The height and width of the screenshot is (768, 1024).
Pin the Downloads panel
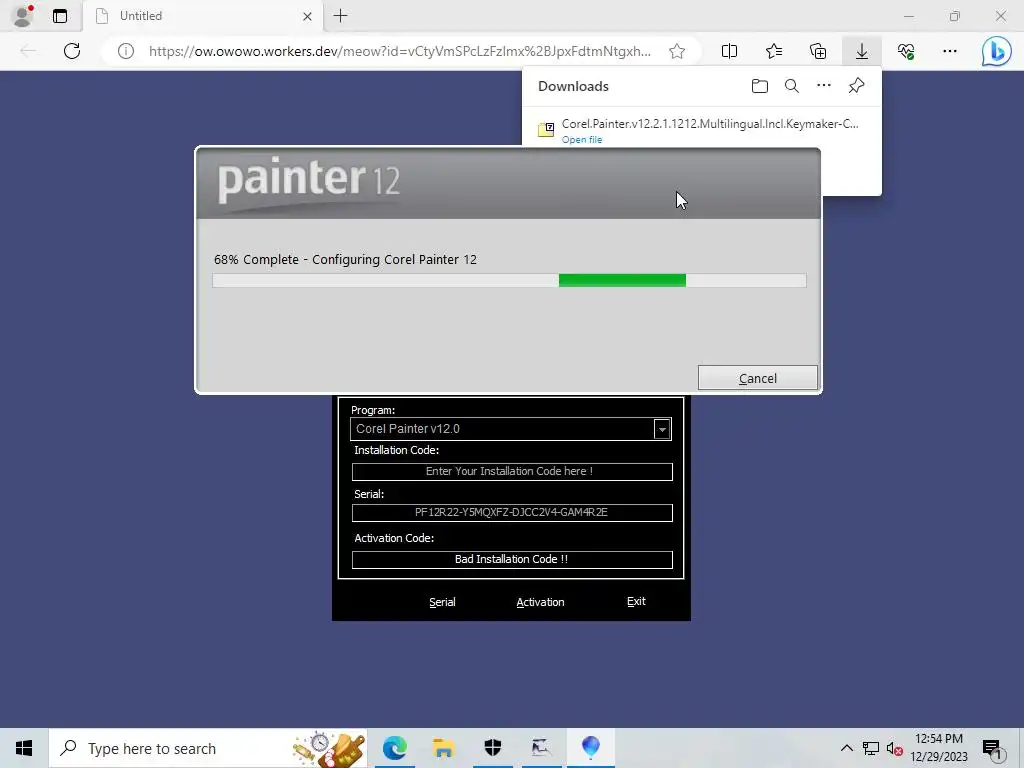(x=856, y=86)
